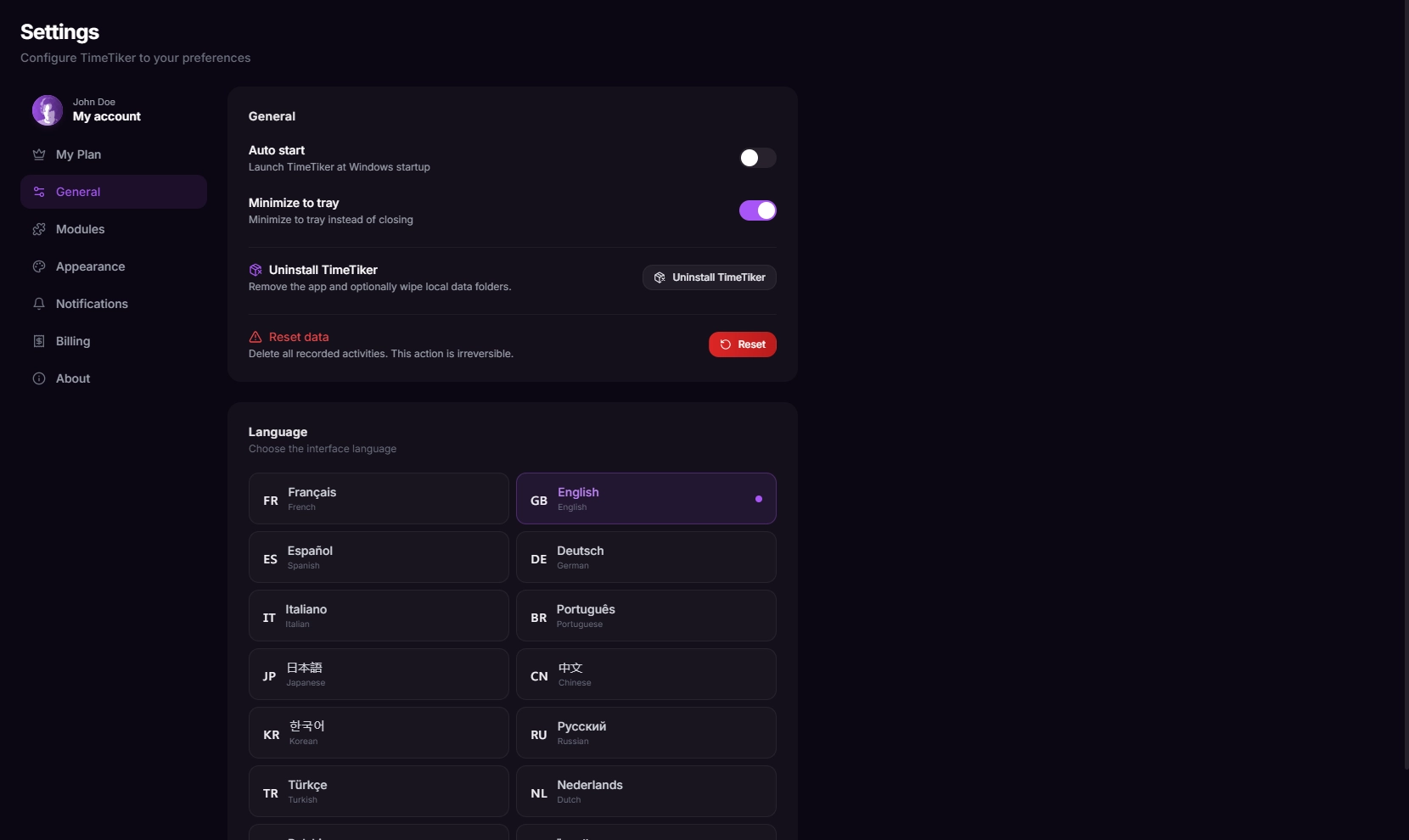This screenshot has height=840, width=1409.
Task: Pick the Nederlands language card
Action: [x=646, y=791]
